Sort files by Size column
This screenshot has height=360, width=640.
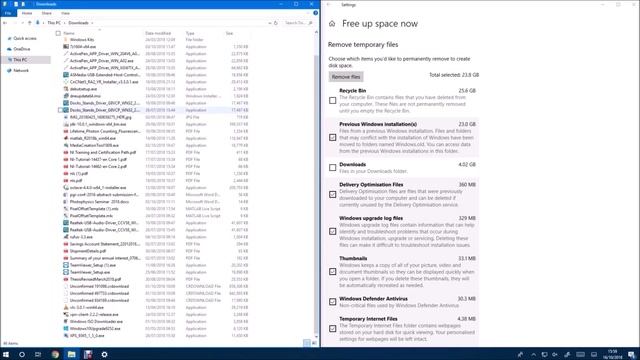pos(229,33)
